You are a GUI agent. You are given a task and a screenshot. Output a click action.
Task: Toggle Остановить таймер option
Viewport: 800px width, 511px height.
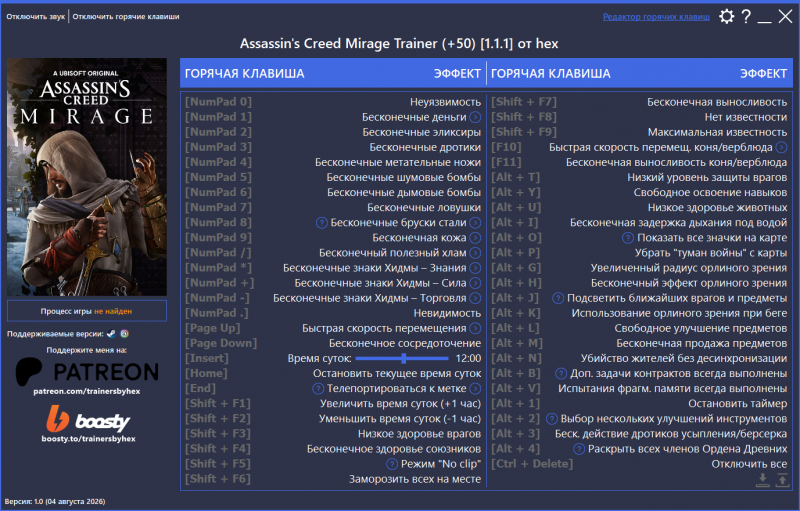(x=737, y=403)
